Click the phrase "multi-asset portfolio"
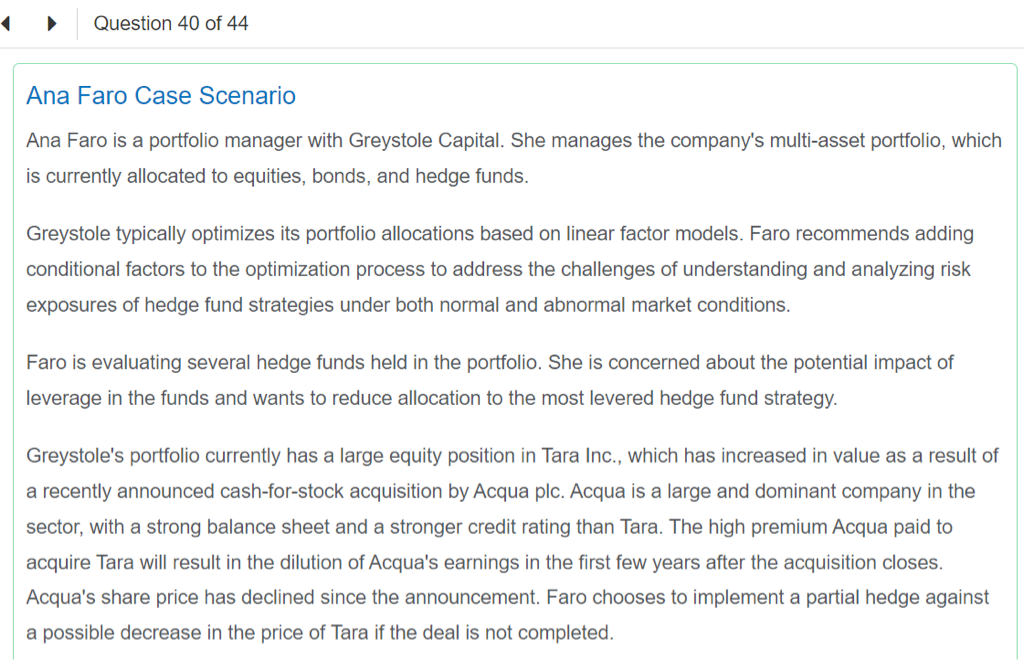The height and width of the screenshot is (660, 1024). pos(855,141)
